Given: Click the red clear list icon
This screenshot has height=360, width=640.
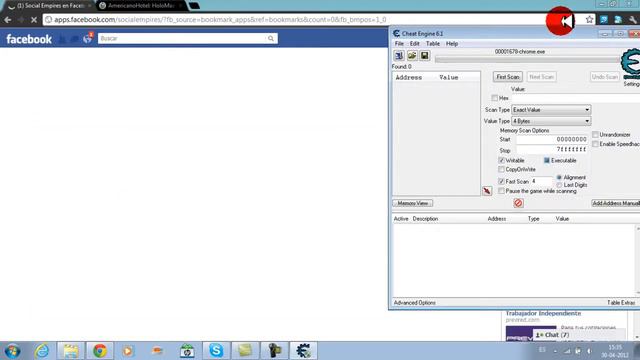Looking at the screenshot, I should [x=518, y=203].
